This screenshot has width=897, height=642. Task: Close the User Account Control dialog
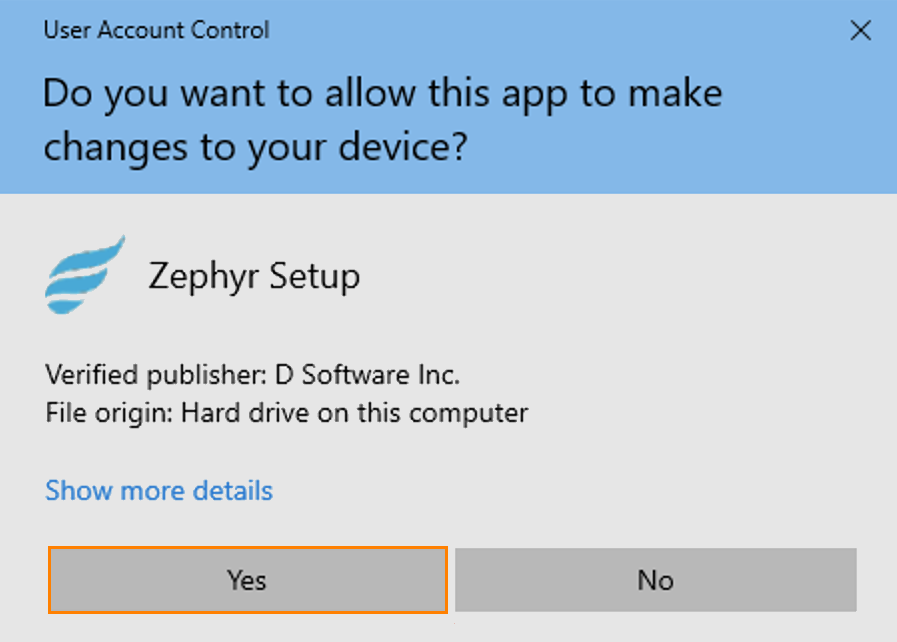coord(860,31)
